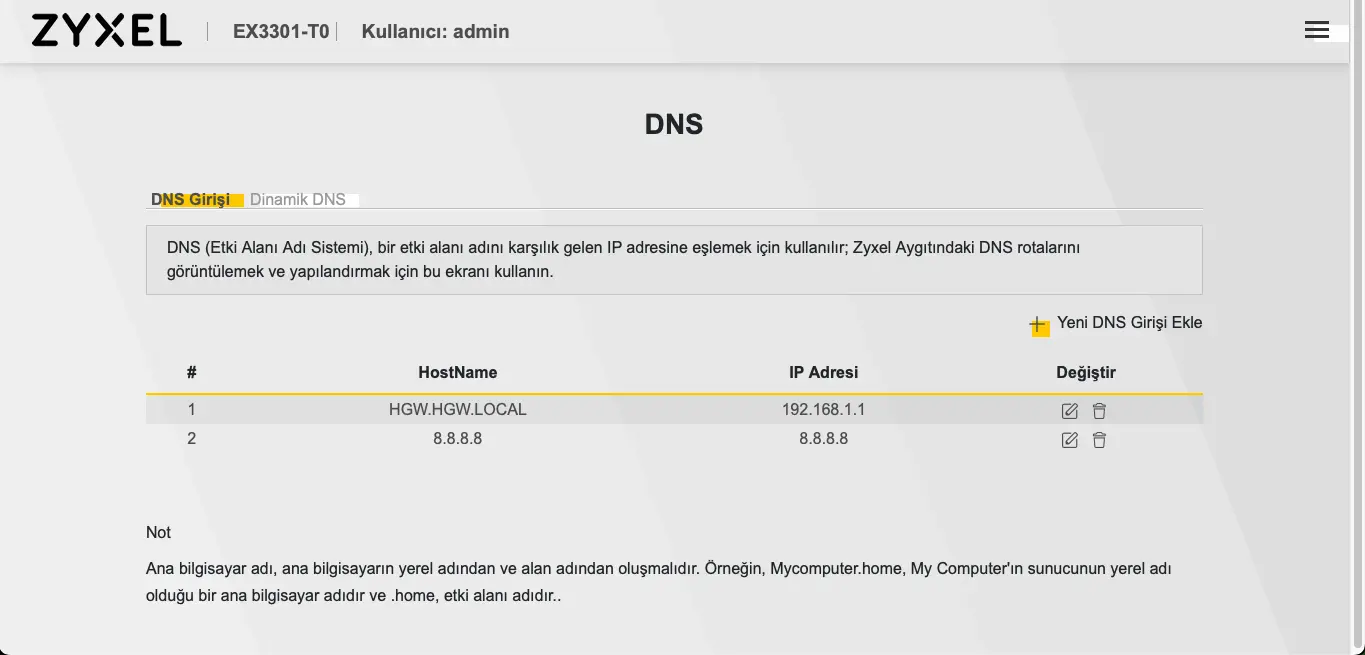Image resolution: width=1365 pixels, height=655 pixels.
Task: Click the # column header
Action: pos(191,372)
